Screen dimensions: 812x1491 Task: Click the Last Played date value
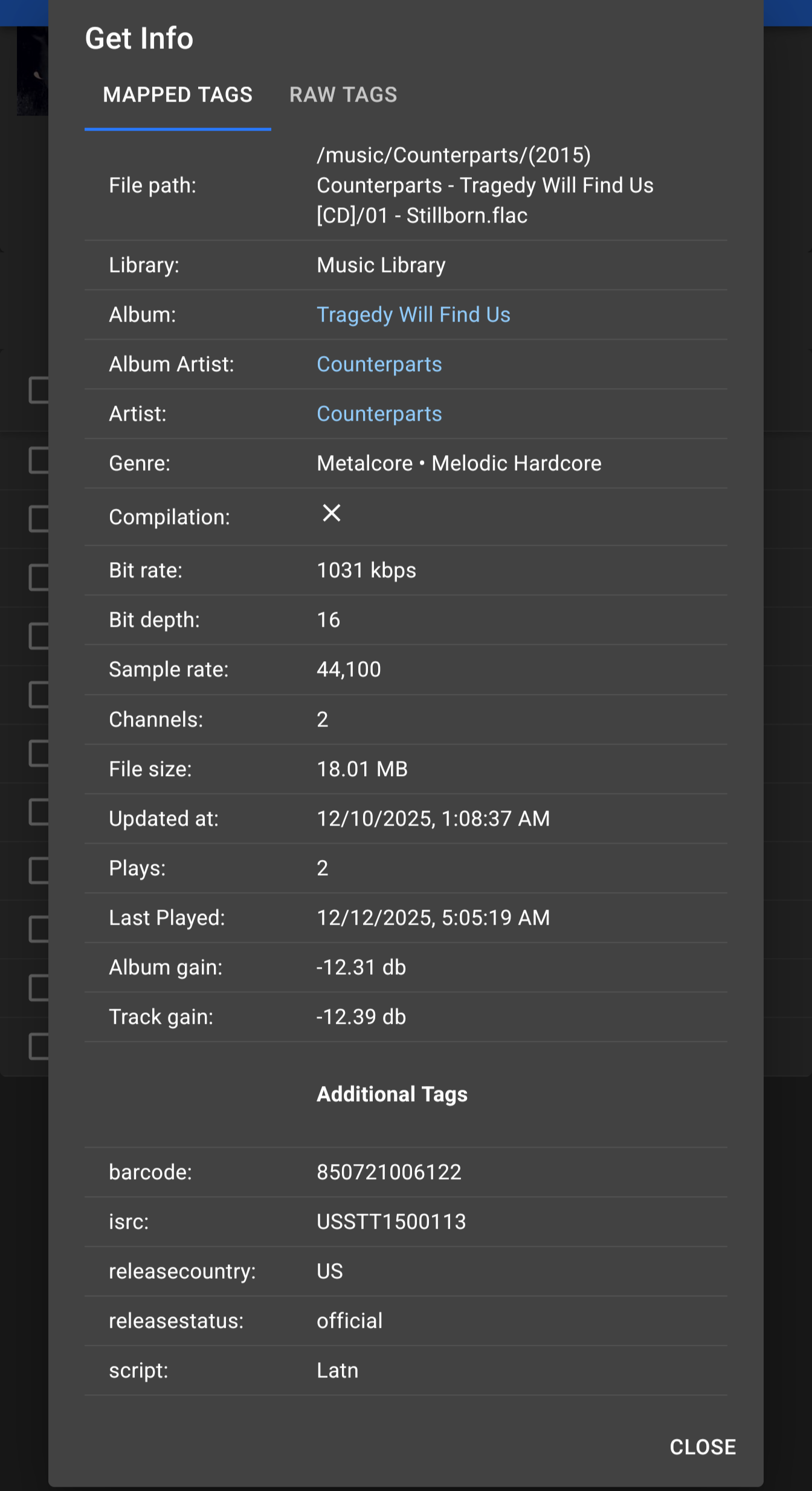(x=433, y=918)
